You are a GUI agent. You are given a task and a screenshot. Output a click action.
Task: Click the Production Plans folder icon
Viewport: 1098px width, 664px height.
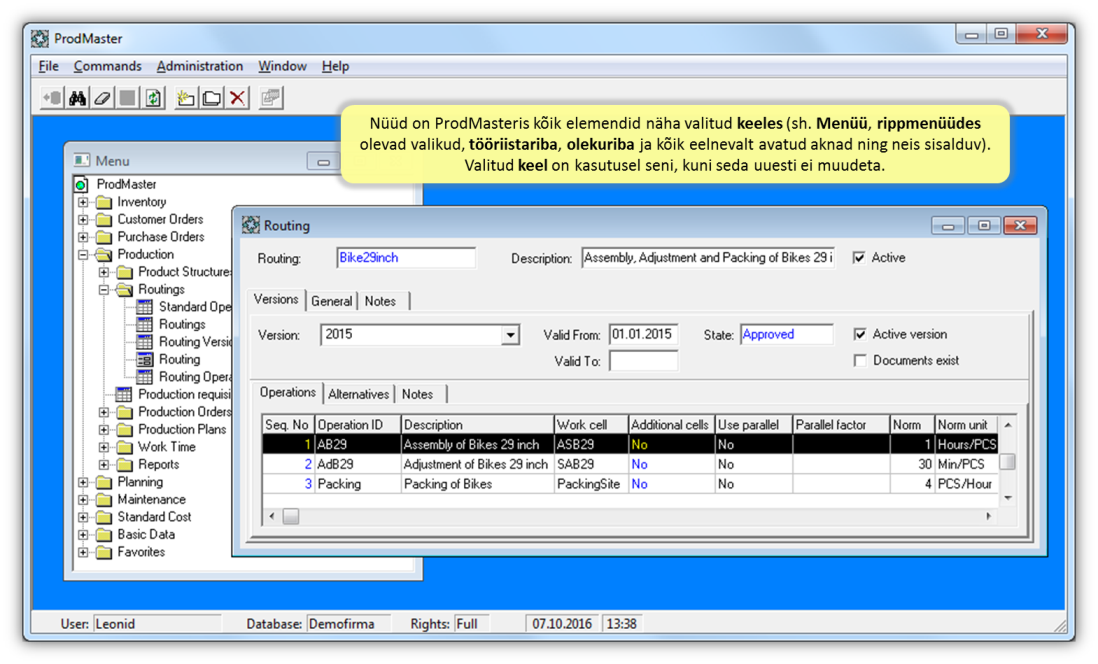[x=125, y=430]
